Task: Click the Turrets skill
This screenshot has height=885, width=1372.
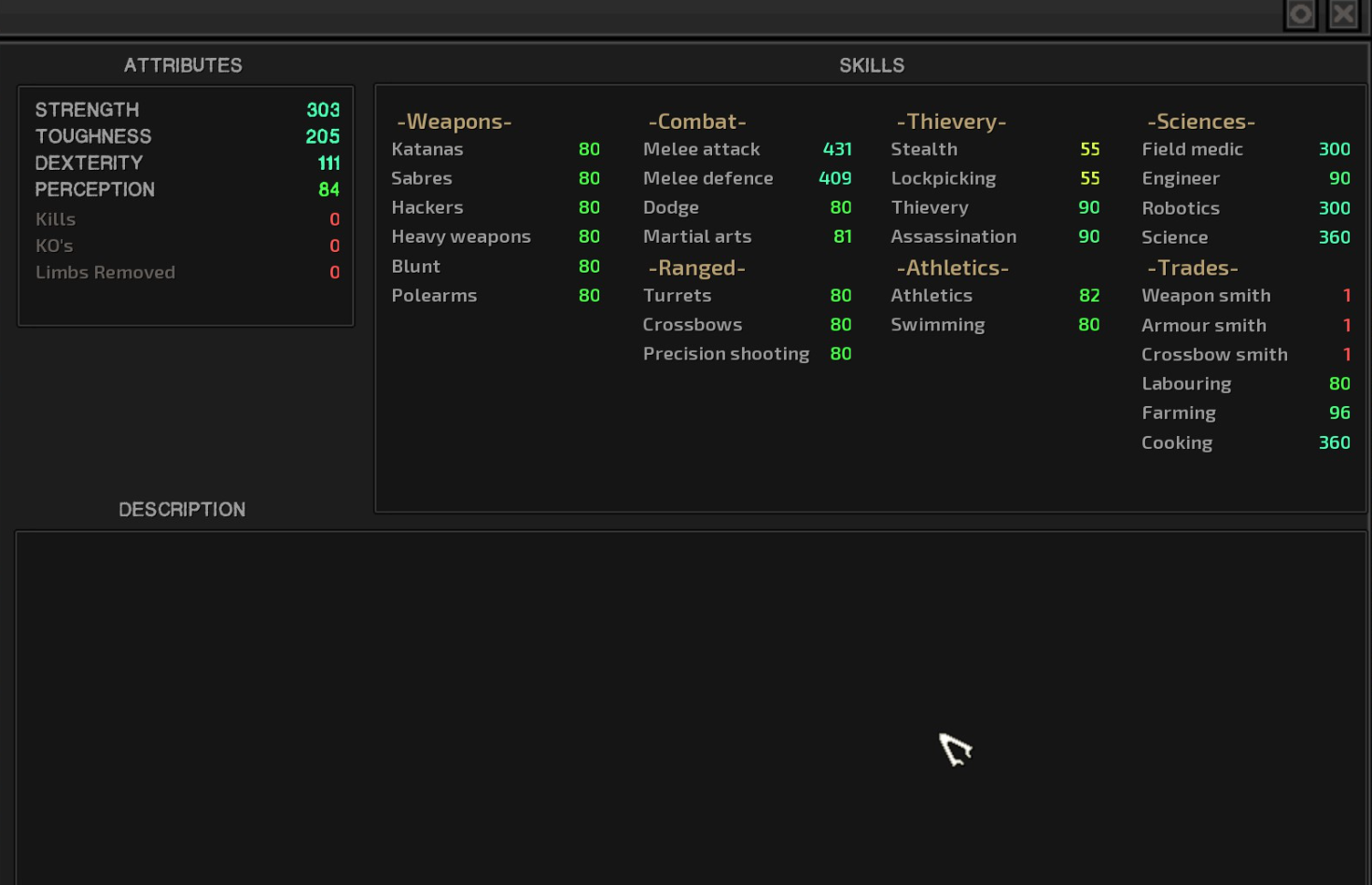Action: [x=747, y=295]
